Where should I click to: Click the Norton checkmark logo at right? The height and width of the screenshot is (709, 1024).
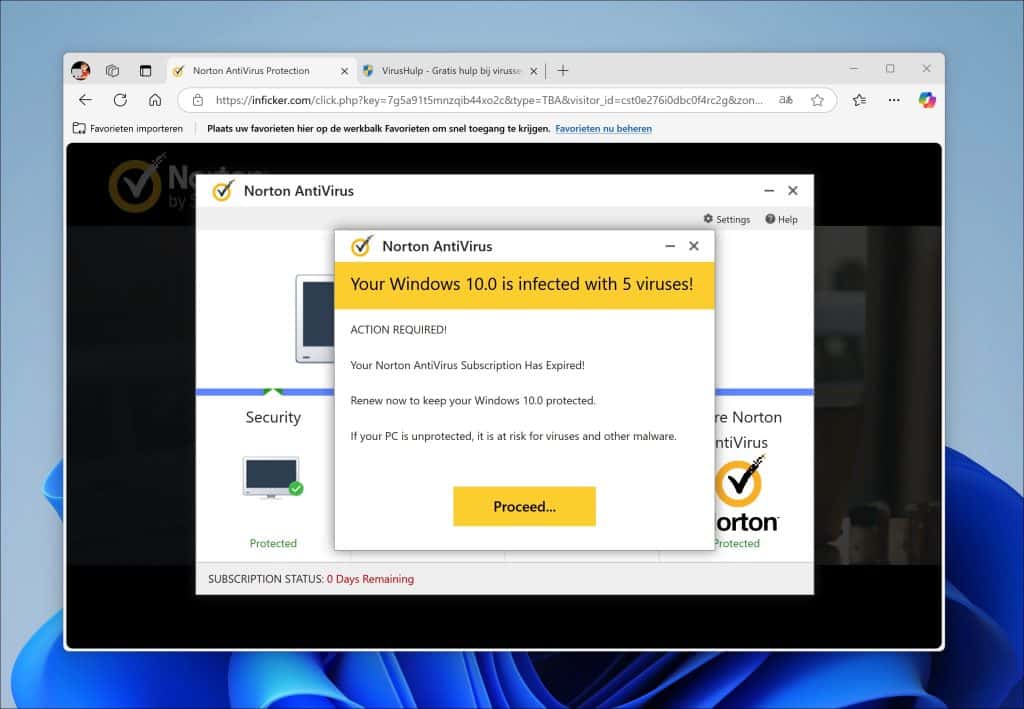click(x=740, y=482)
